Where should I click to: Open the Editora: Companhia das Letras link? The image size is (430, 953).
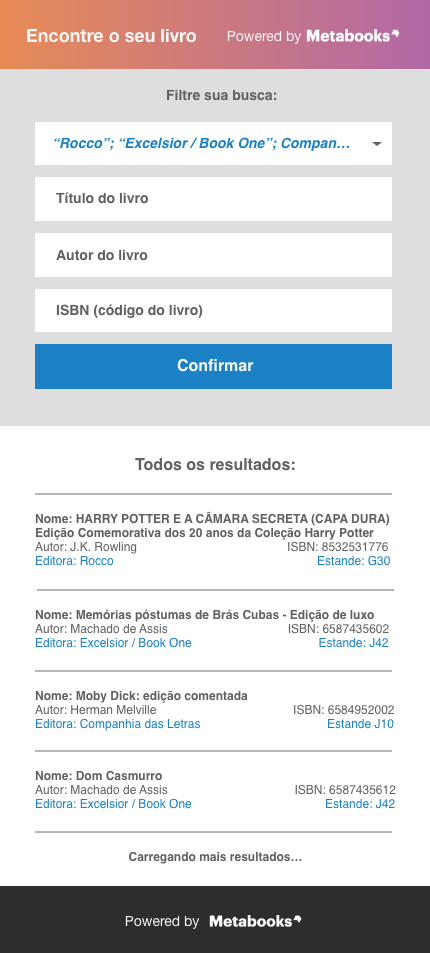click(x=117, y=724)
